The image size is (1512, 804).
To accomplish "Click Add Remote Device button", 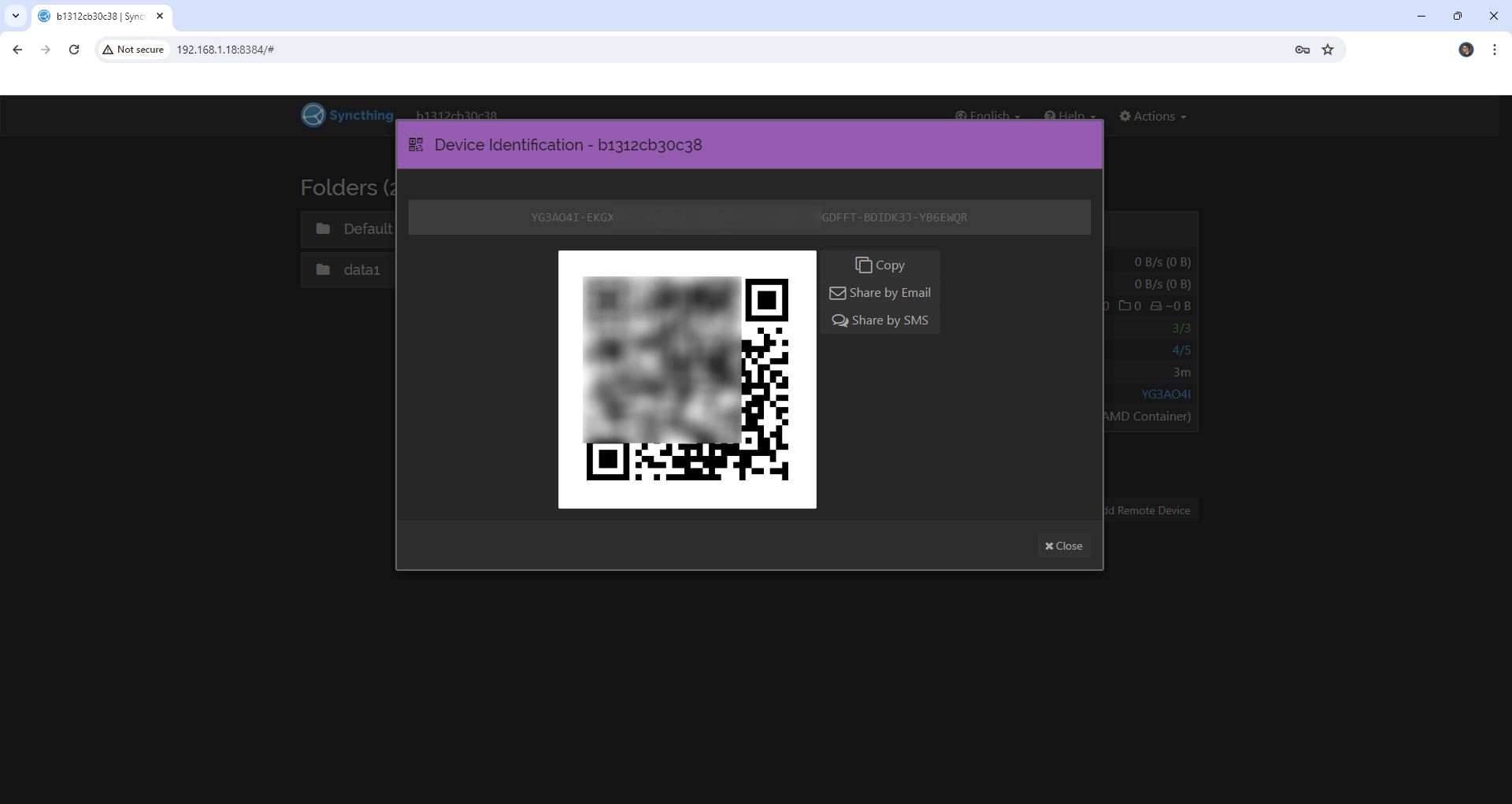I will click(1150, 510).
